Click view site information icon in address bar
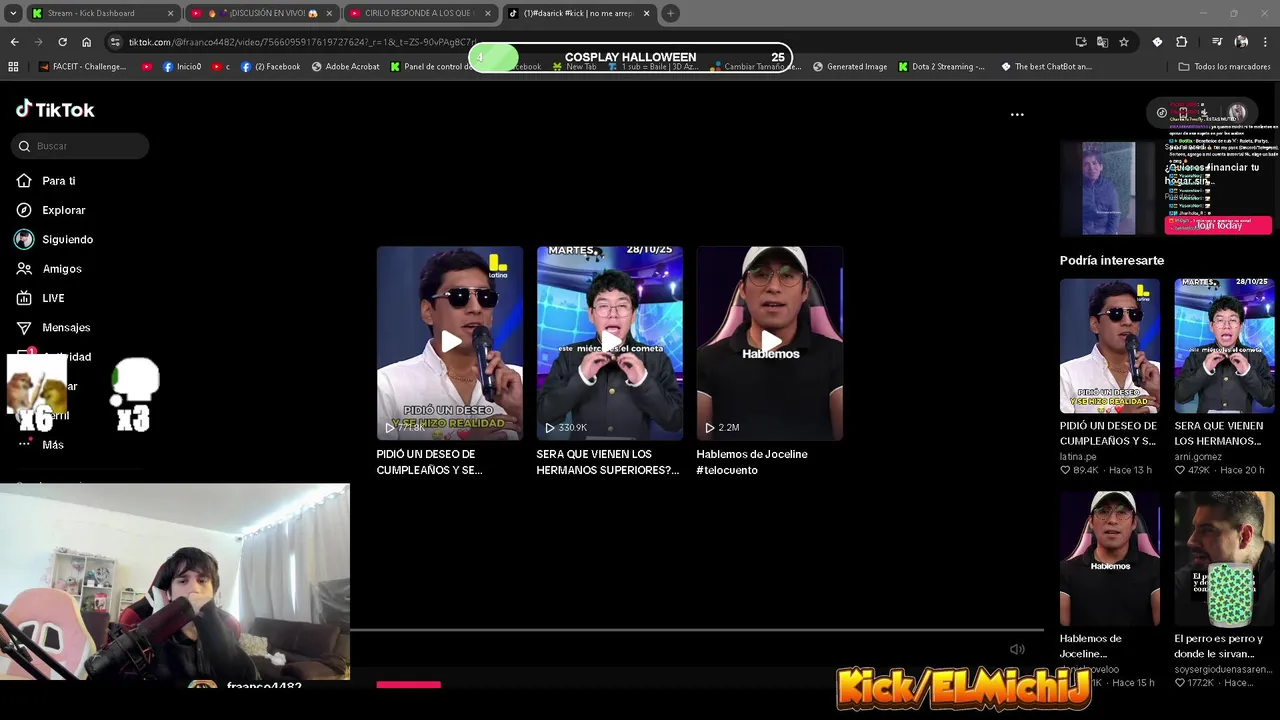 coord(116,42)
